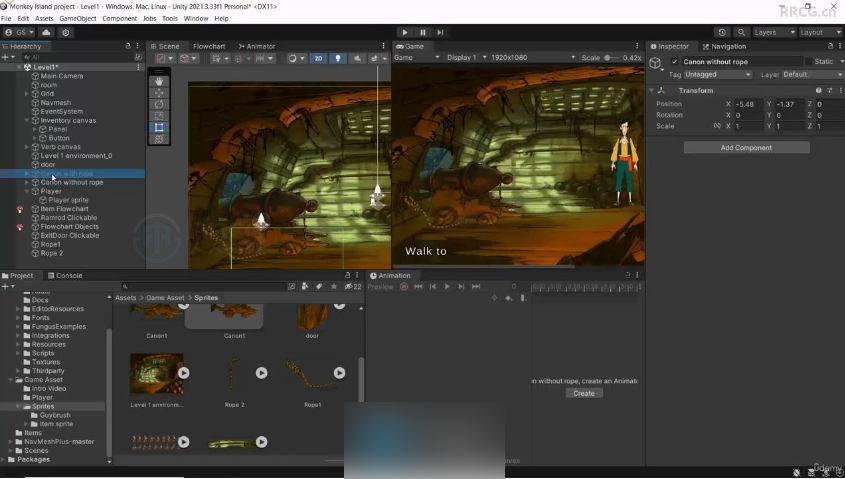Select the Move tool in Scene overlay
The image size is (845, 479).
pyautogui.click(x=159, y=93)
